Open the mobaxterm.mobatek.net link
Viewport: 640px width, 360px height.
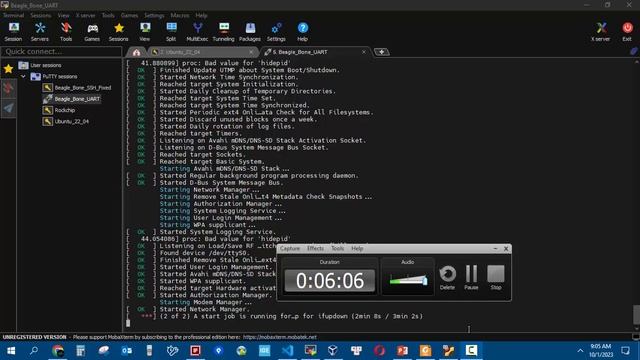[x=280, y=337]
